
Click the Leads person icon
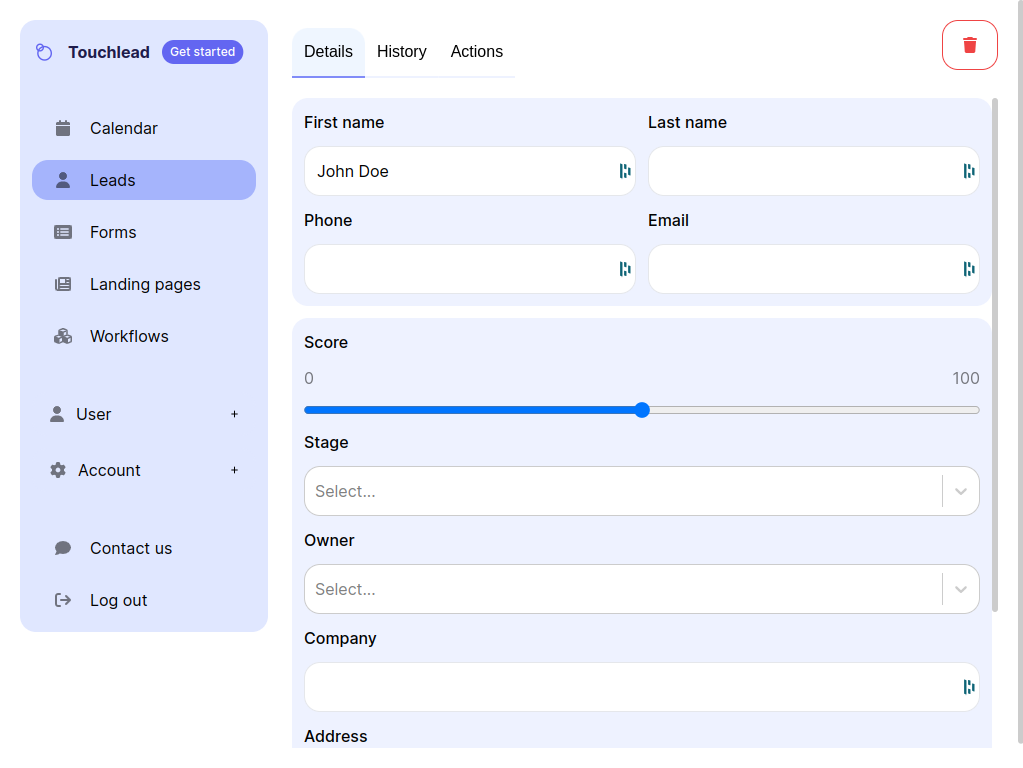pos(63,180)
